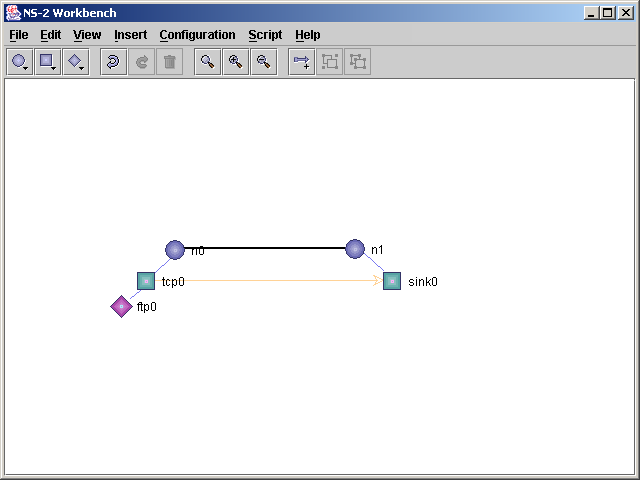
Task: Click the add link arrow tool
Action: coord(302,62)
